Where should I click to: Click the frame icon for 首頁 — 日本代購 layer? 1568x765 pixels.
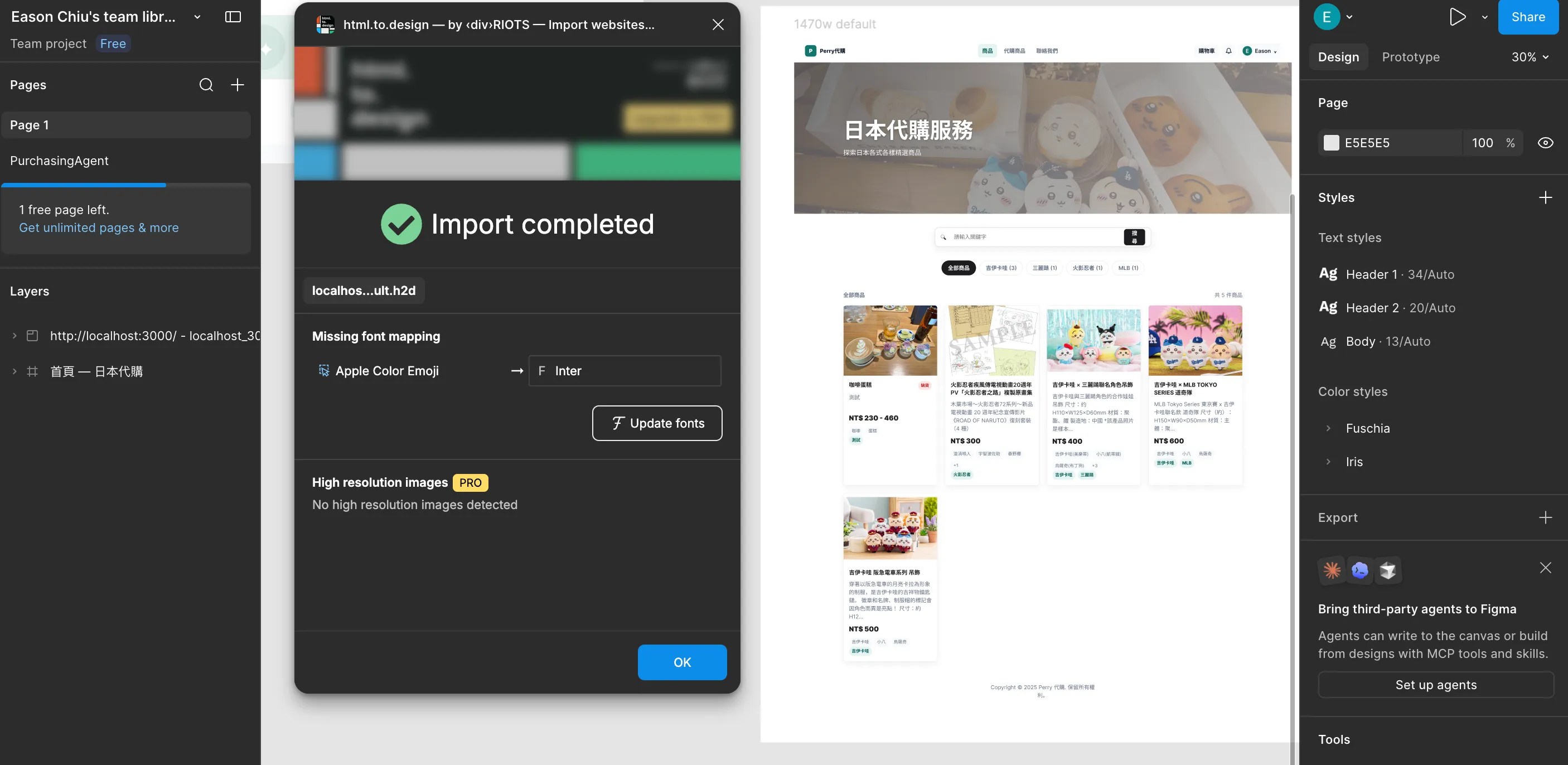(x=32, y=371)
